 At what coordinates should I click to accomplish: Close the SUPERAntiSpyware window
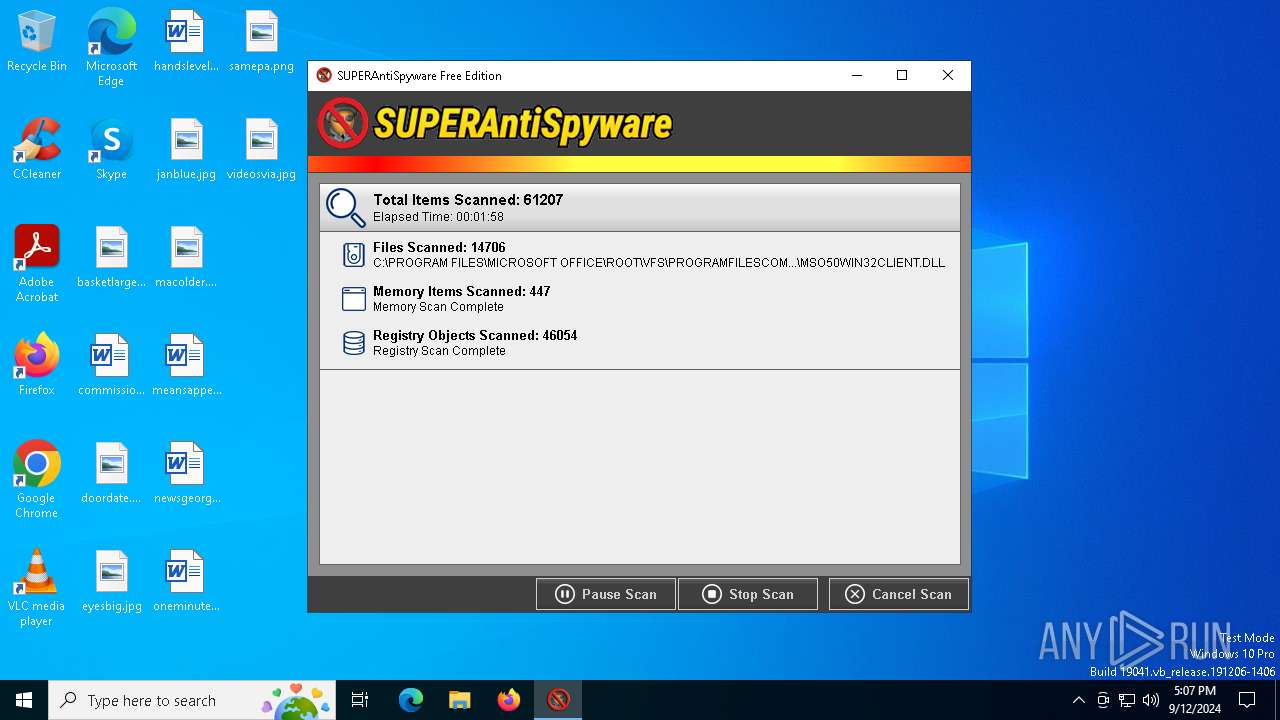click(948, 75)
